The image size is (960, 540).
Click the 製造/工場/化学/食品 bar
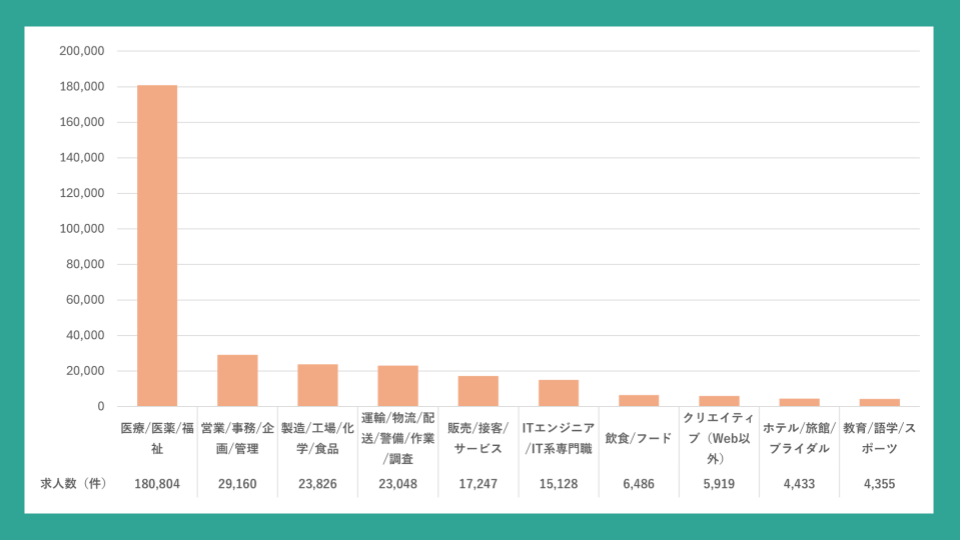point(317,385)
